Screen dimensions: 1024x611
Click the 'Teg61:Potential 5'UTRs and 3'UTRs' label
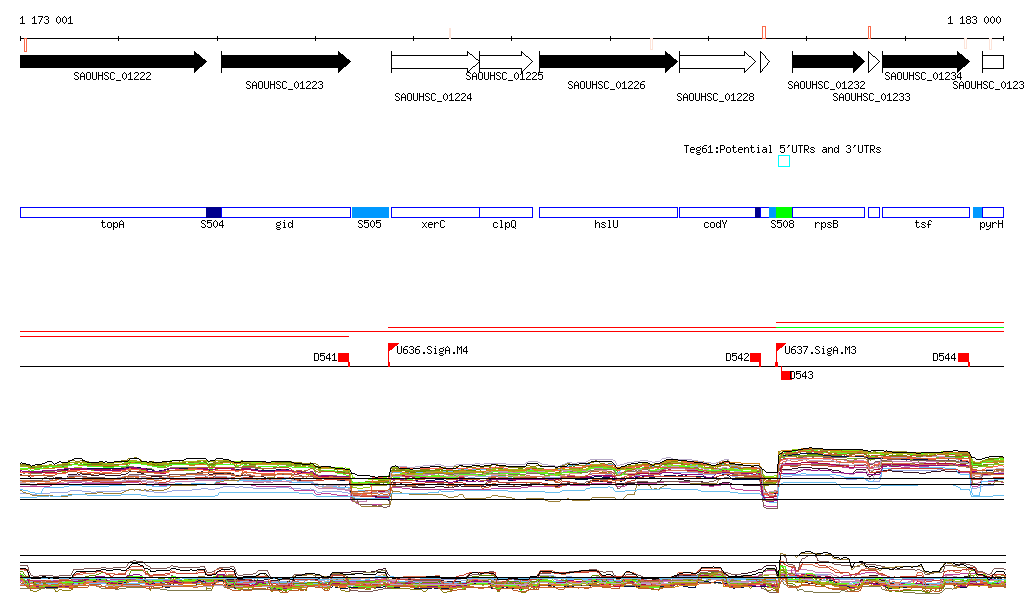(782, 149)
